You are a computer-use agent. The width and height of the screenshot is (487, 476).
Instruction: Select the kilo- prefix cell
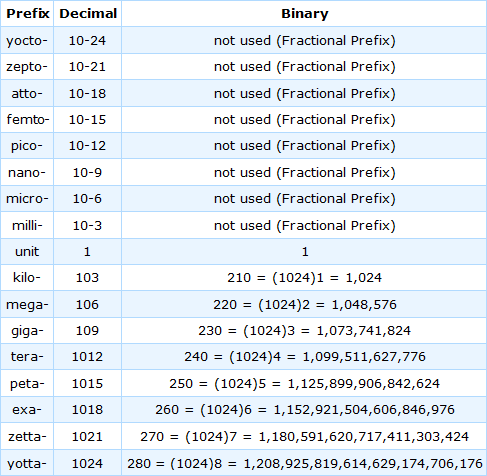[27, 278]
